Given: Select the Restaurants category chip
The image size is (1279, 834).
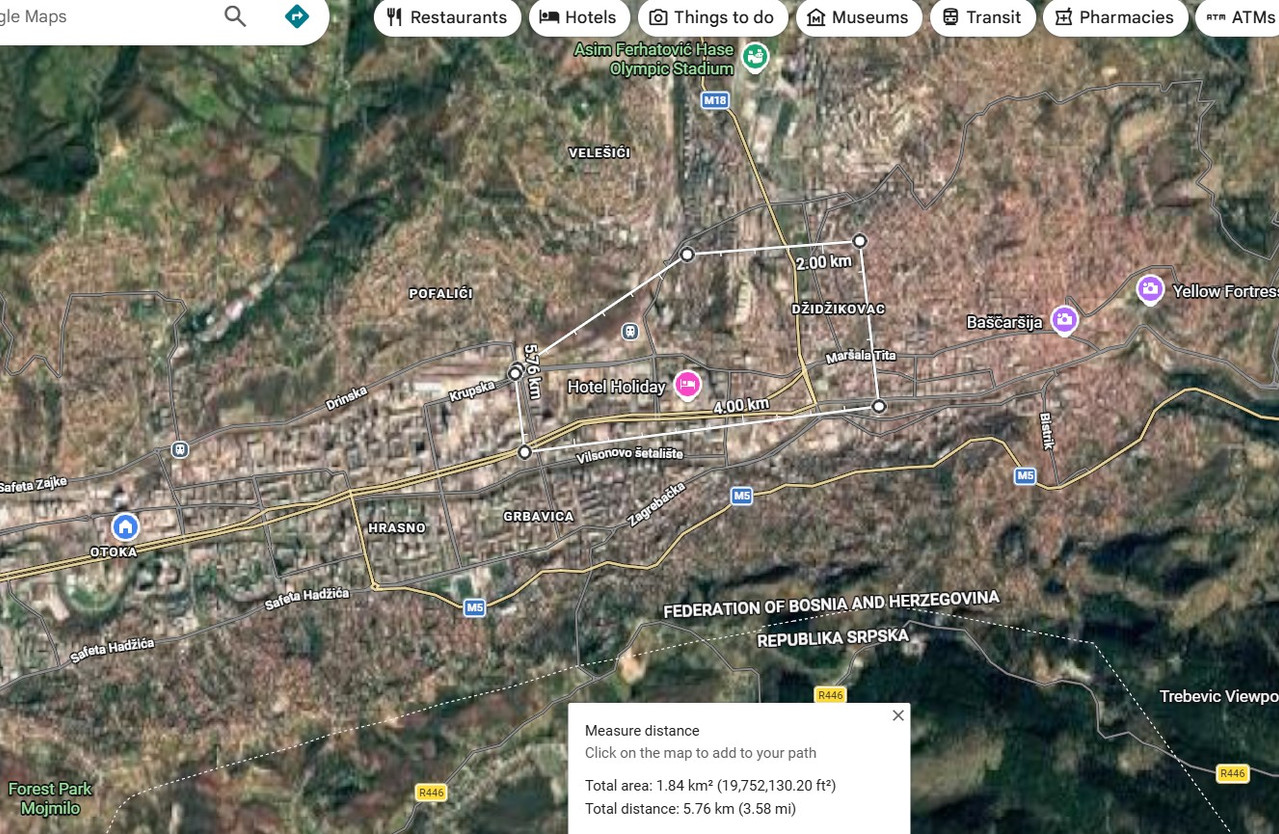Looking at the screenshot, I should [x=447, y=17].
